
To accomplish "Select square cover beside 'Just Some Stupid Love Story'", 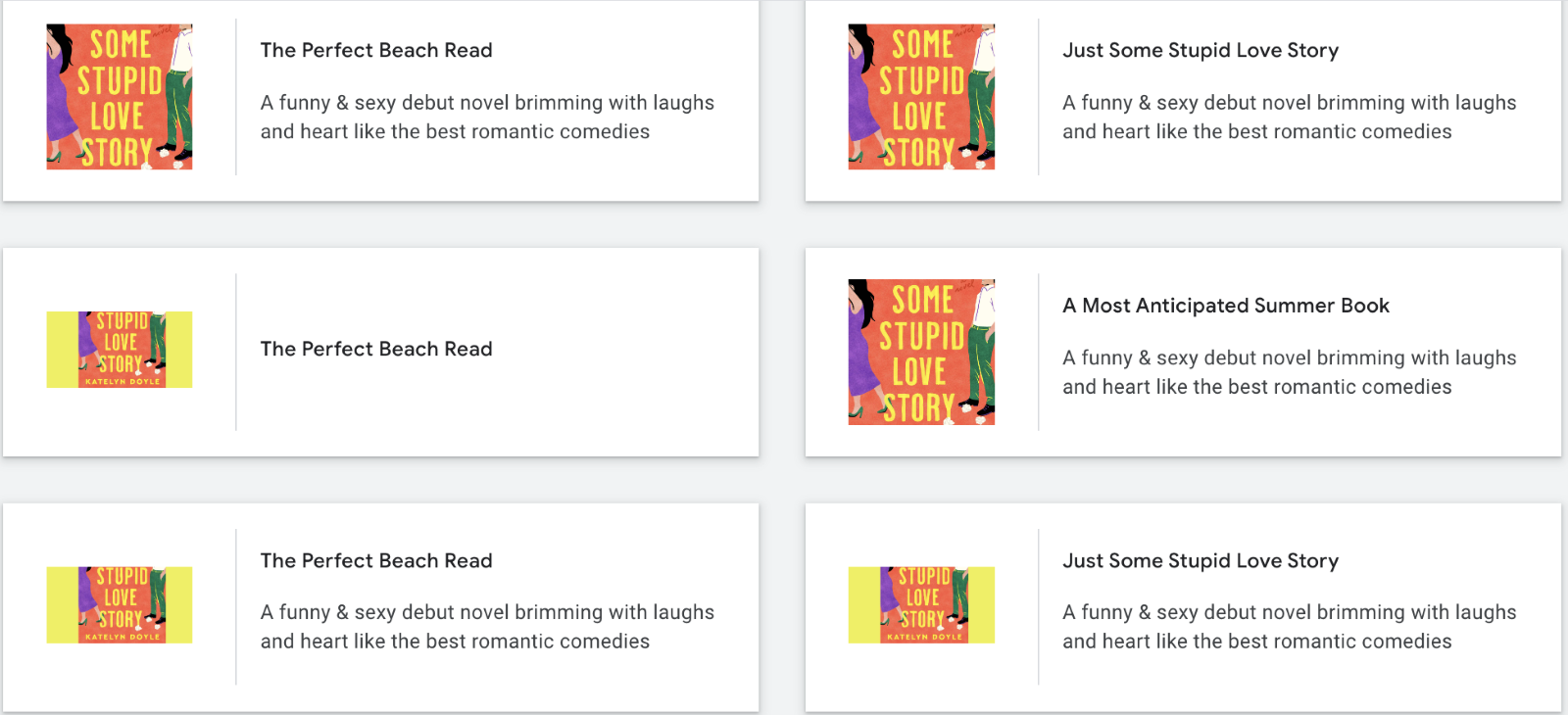I will 921,97.
